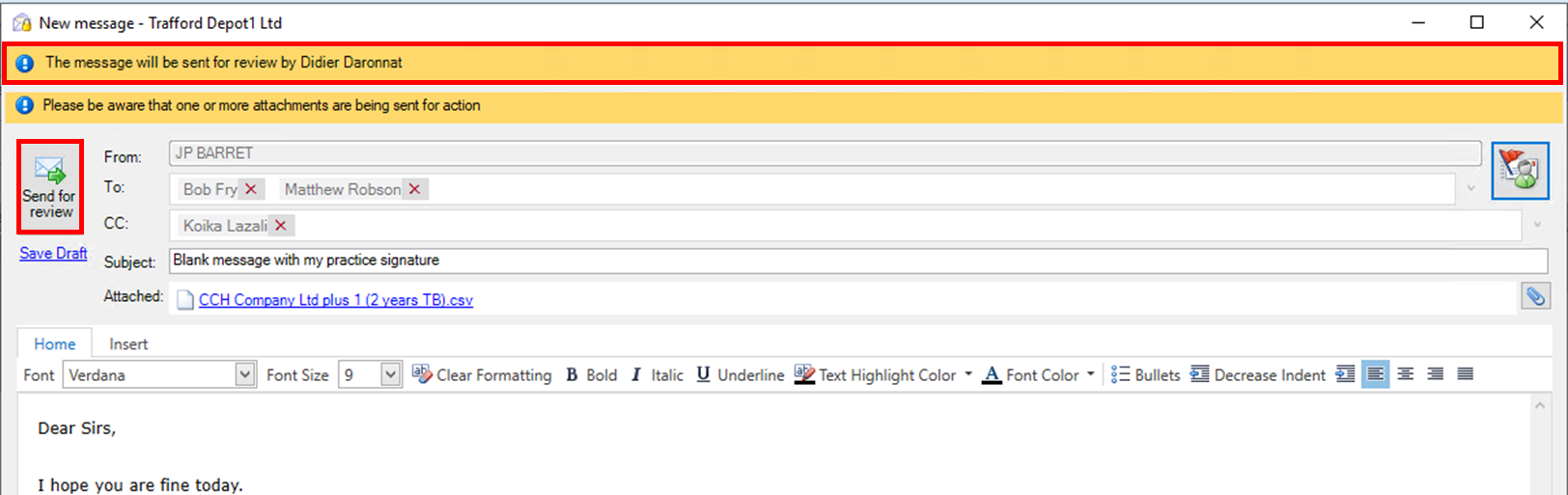Minimize the New message window
Image resolution: width=1568 pixels, height=495 pixels.
pos(1418,22)
